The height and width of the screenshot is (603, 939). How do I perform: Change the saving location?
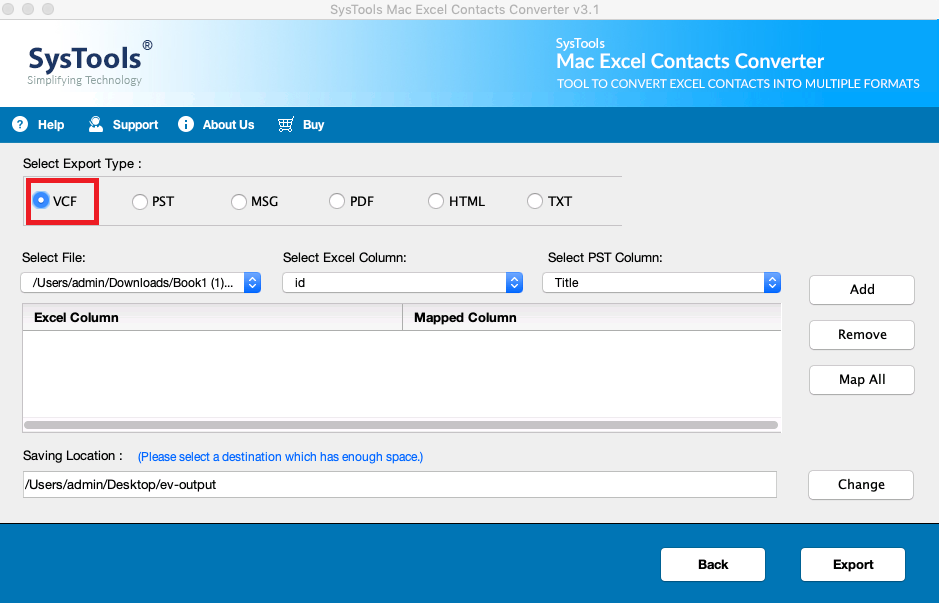click(x=861, y=484)
